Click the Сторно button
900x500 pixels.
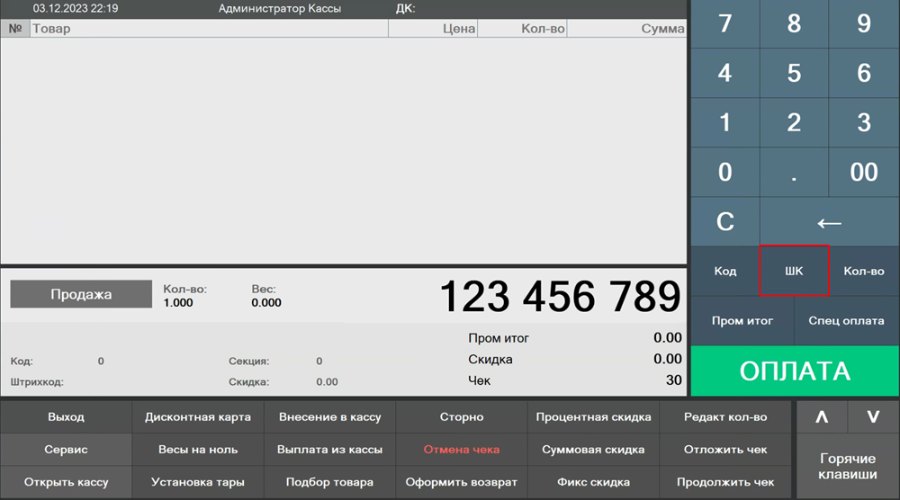pos(461,417)
